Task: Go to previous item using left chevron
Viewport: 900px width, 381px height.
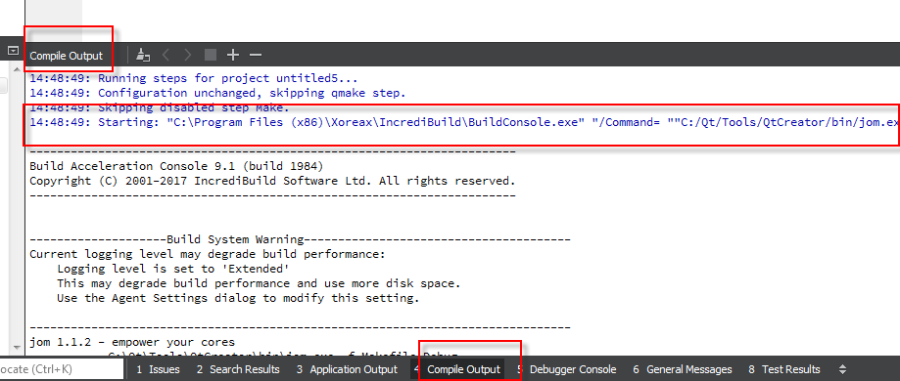Action: pyautogui.click(x=166, y=55)
